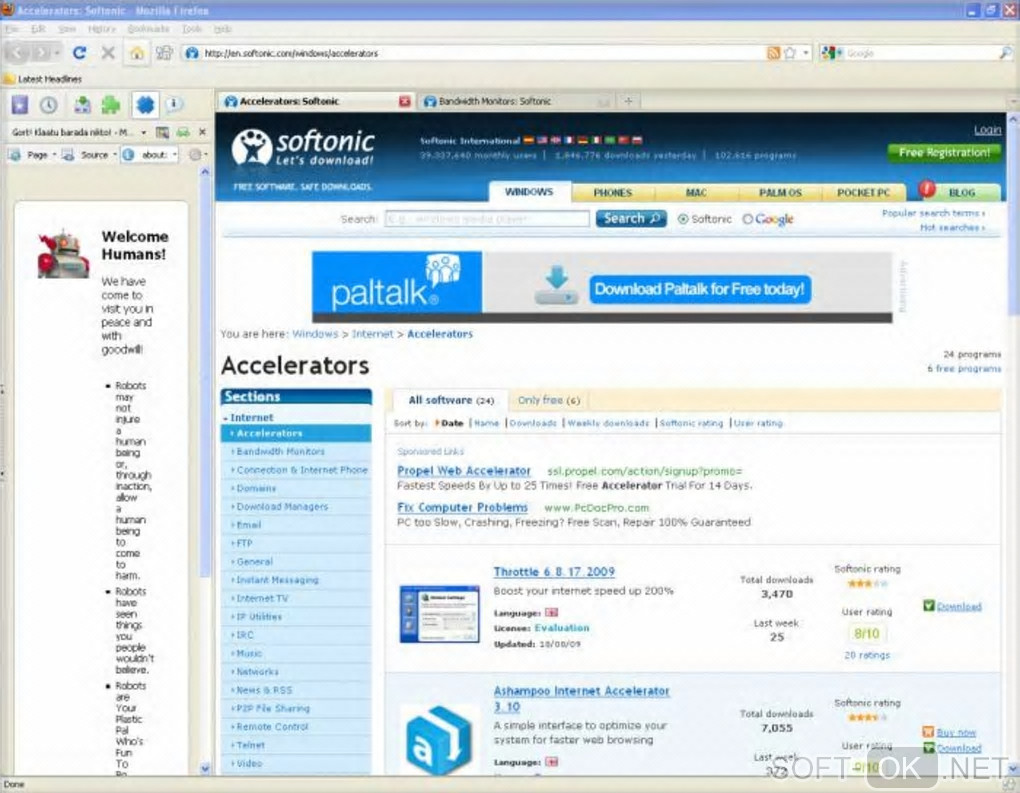Open the Propel Web Accelerator sponsored link
This screenshot has height=793, width=1020.
tap(464, 470)
